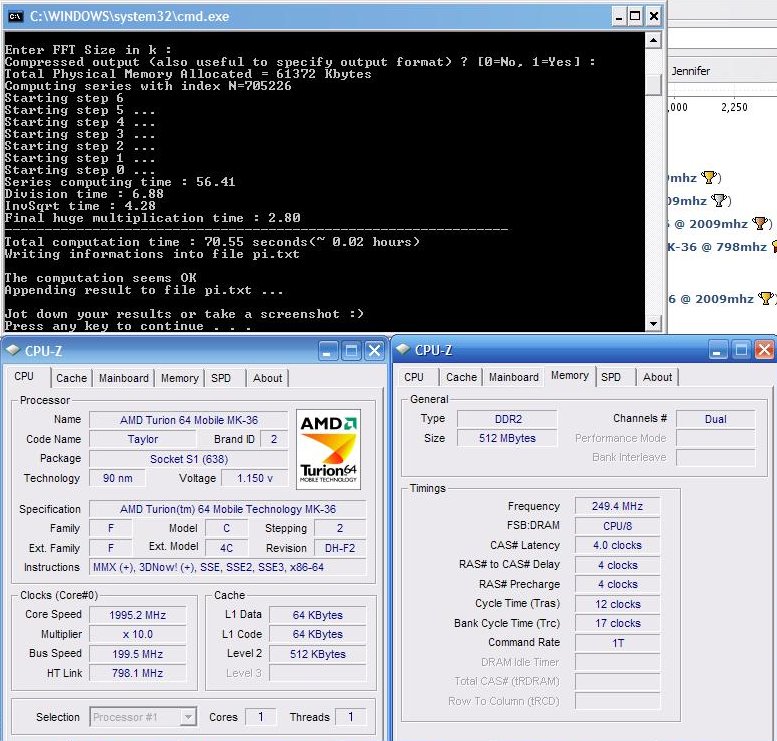The image size is (777, 741).
Task: Click the processor Name field 'AMD Turion 64 Mobile MK-36'
Action: click(x=188, y=420)
